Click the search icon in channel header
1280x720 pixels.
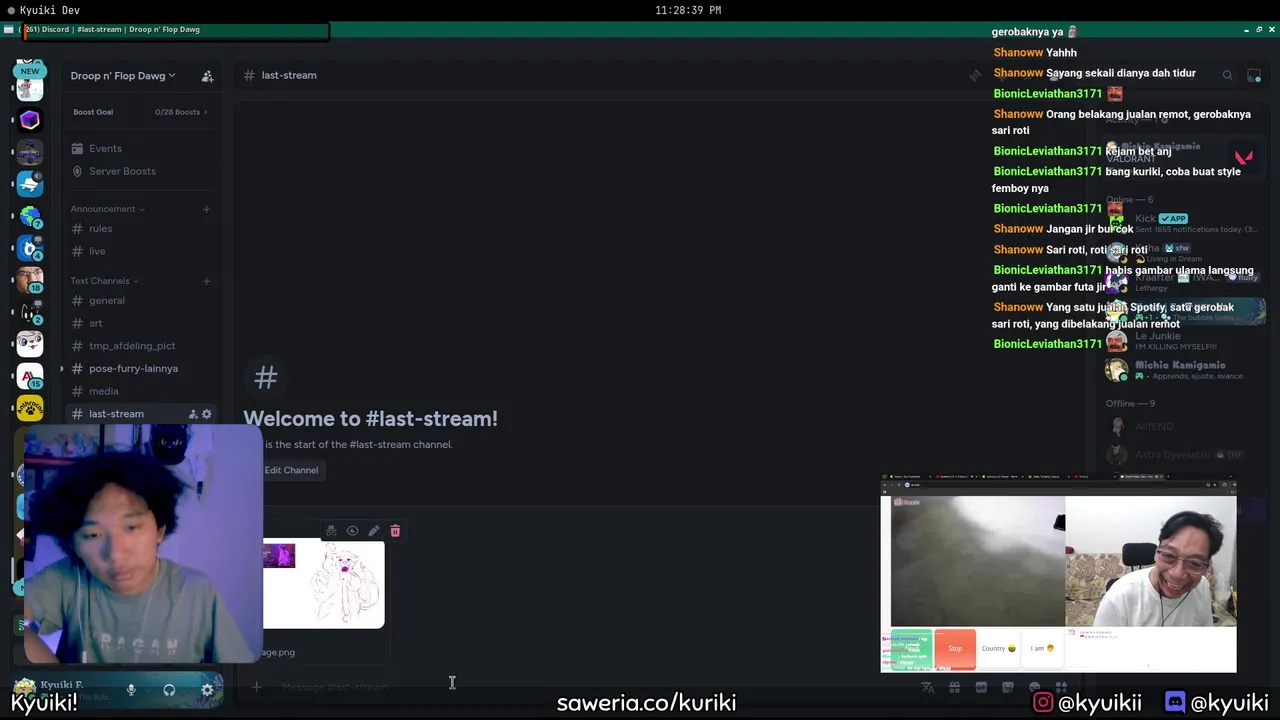tap(1227, 75)
